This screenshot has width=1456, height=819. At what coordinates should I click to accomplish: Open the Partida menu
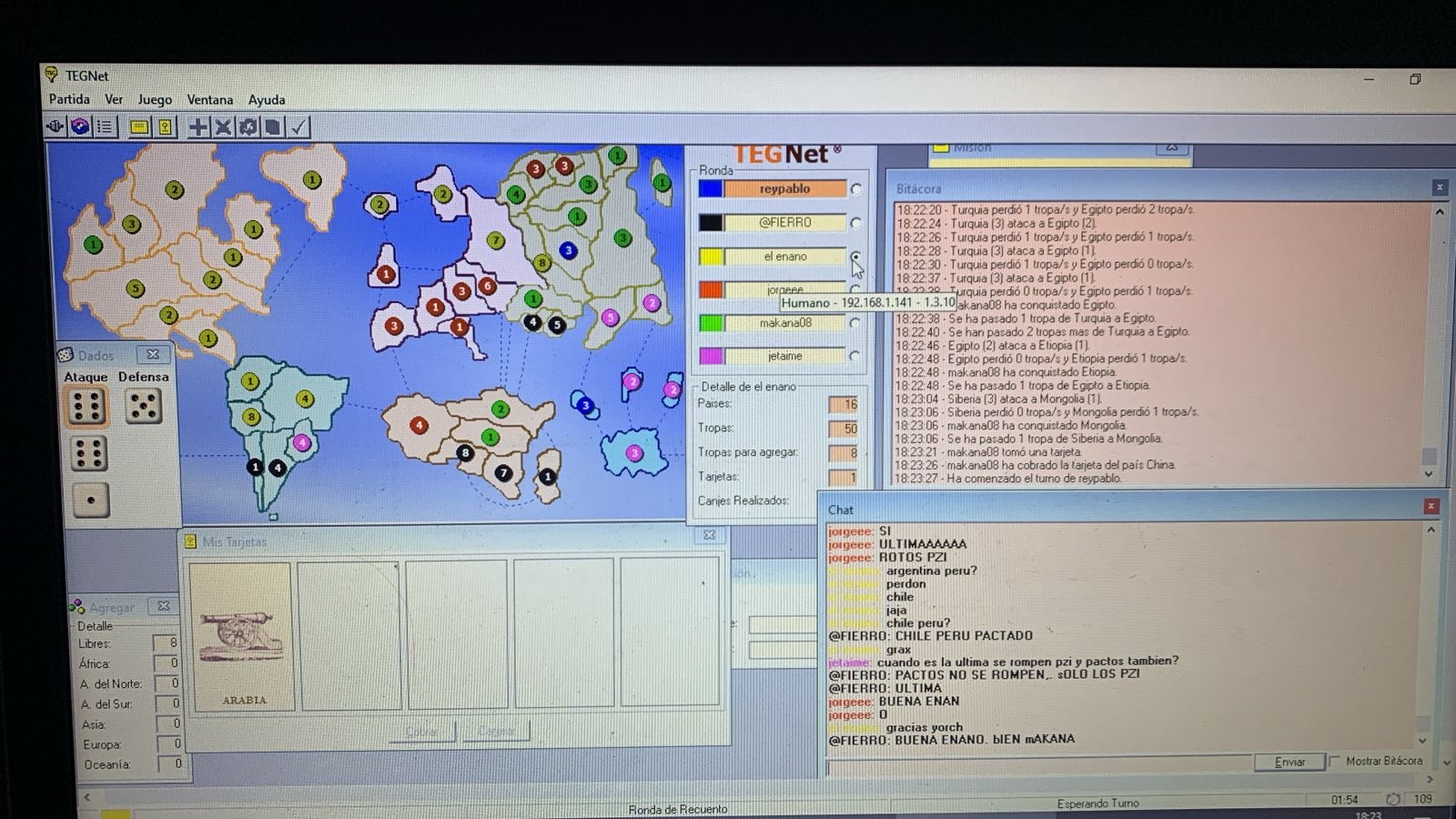pyautogui.click(x=69, y=99)
